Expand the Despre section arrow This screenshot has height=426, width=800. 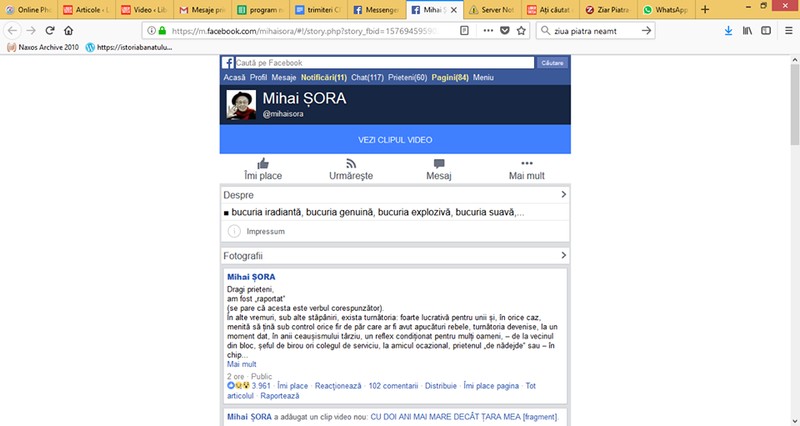click(563, 194)
